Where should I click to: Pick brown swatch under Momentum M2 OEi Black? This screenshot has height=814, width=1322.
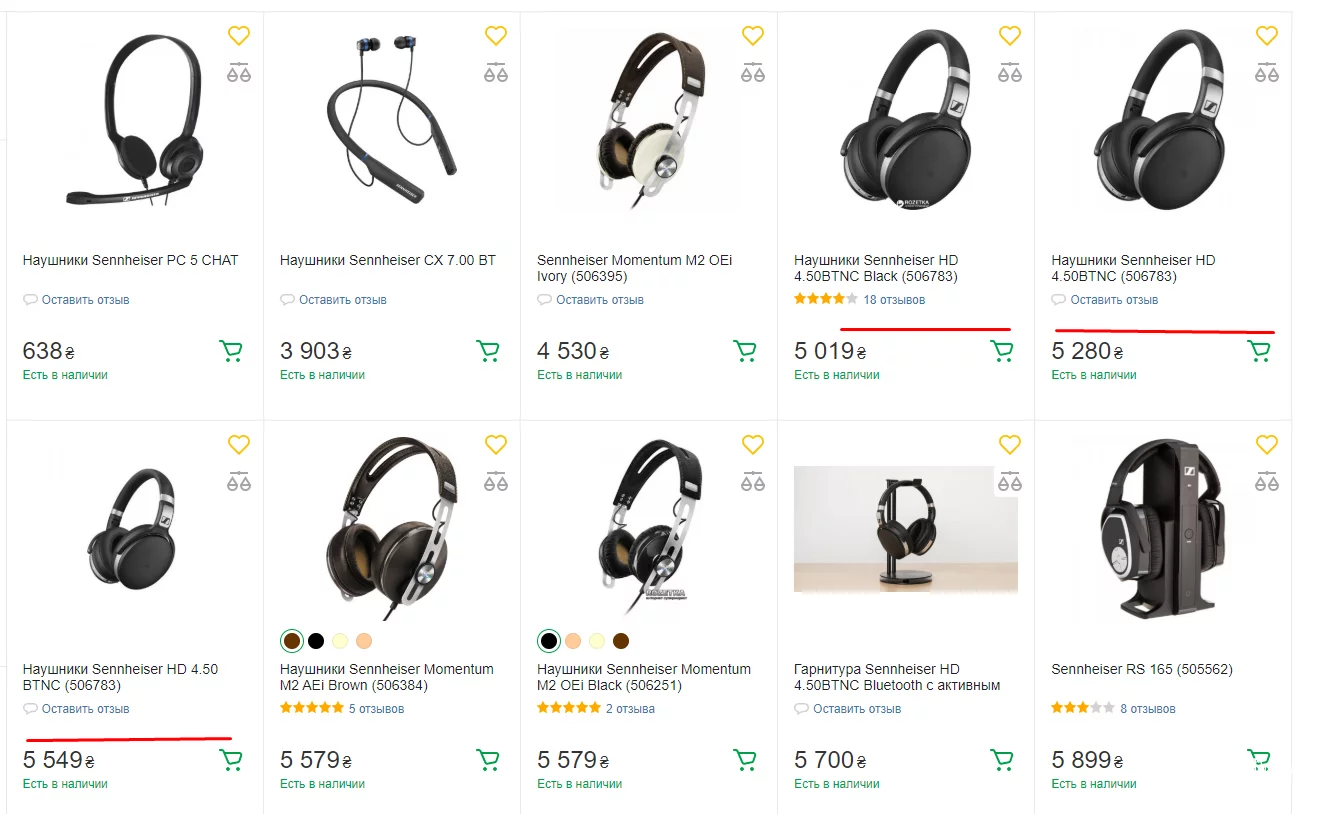621,641
